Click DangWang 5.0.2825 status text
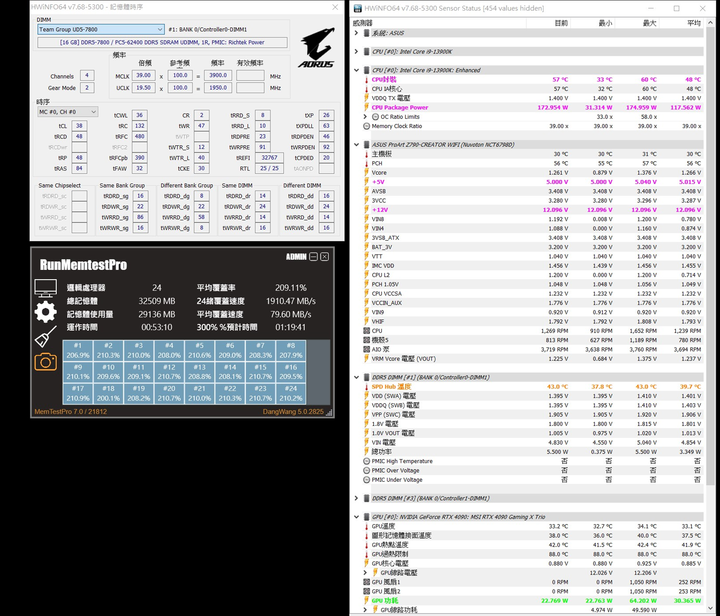 click(x=293, y=412)
